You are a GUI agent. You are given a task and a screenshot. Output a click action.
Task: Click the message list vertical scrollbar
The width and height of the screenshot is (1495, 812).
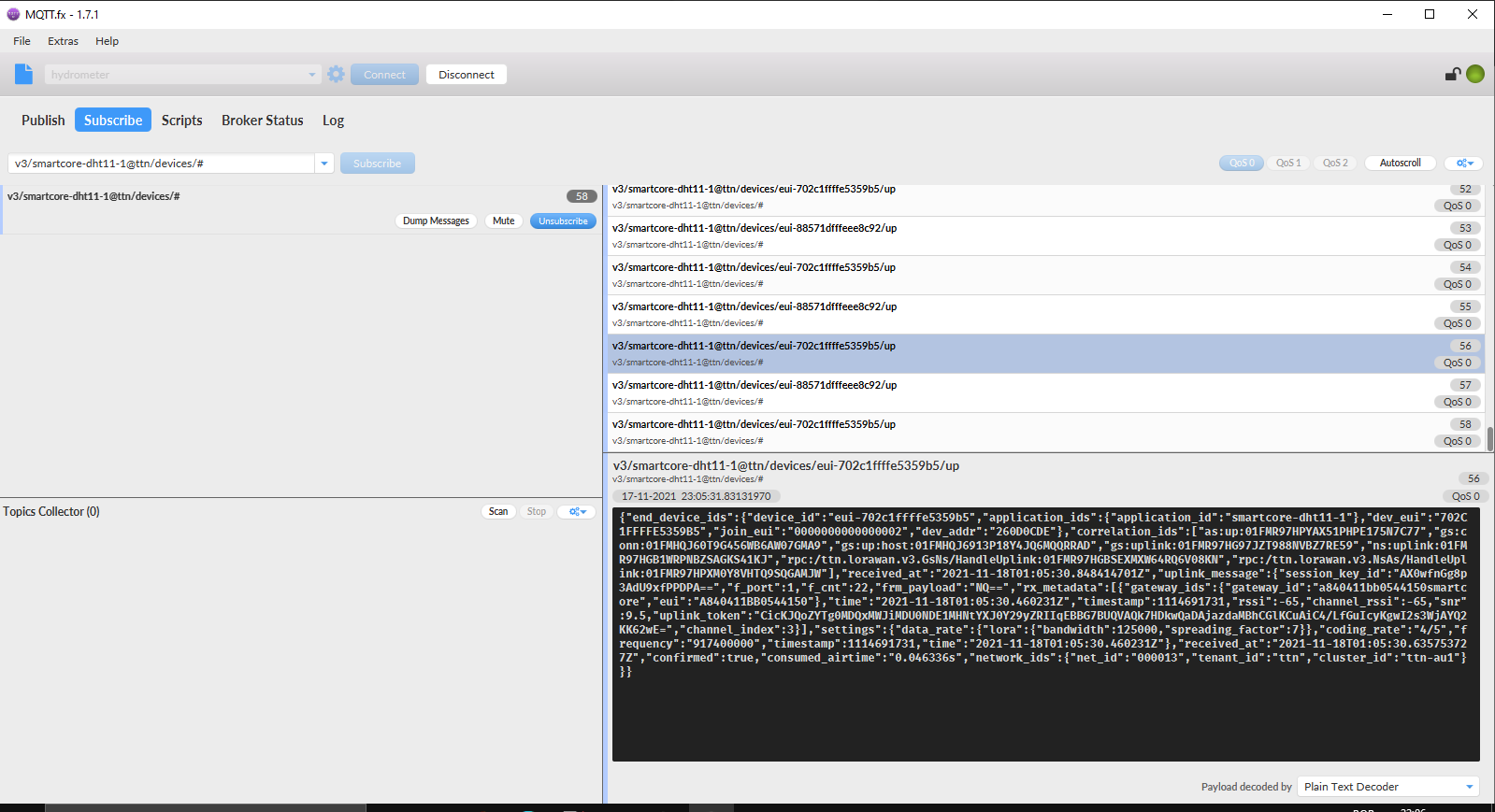coord(1490,439)
